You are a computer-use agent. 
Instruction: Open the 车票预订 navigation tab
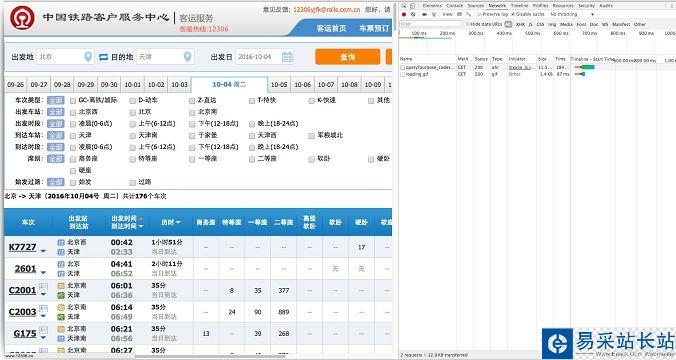(374, 28)
